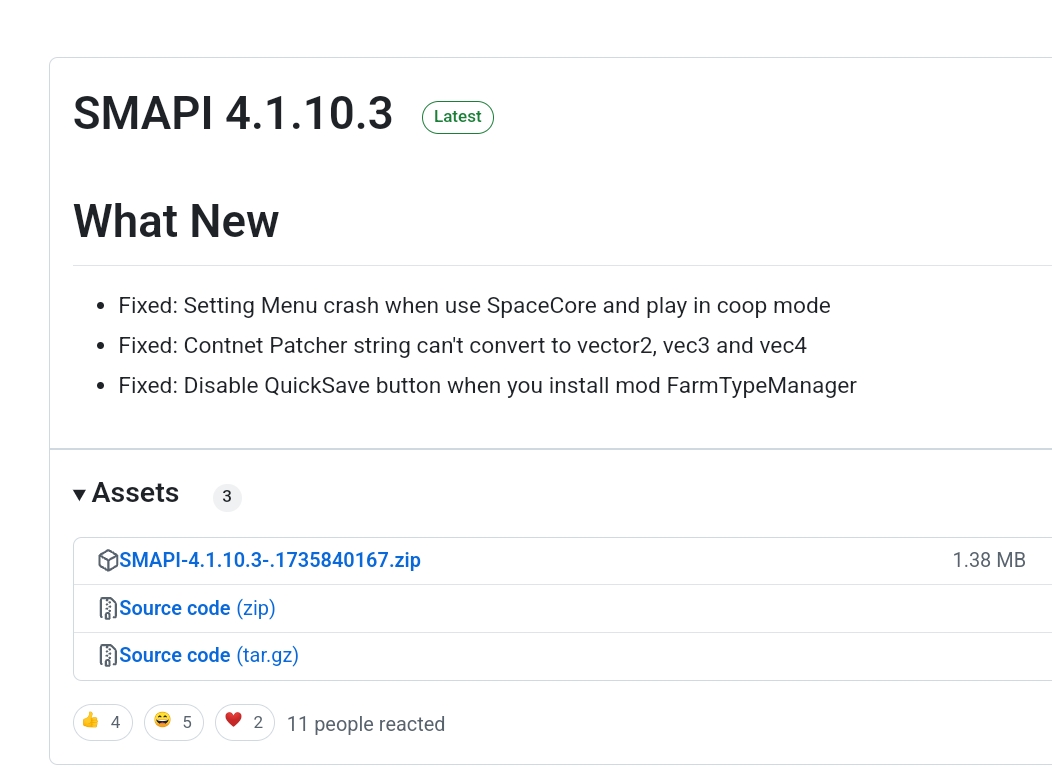Select the SpaceCore coop mode fix line
The height and width of the screenshot is (782, 1052).
pyautogui.click(x=474, y=306)
